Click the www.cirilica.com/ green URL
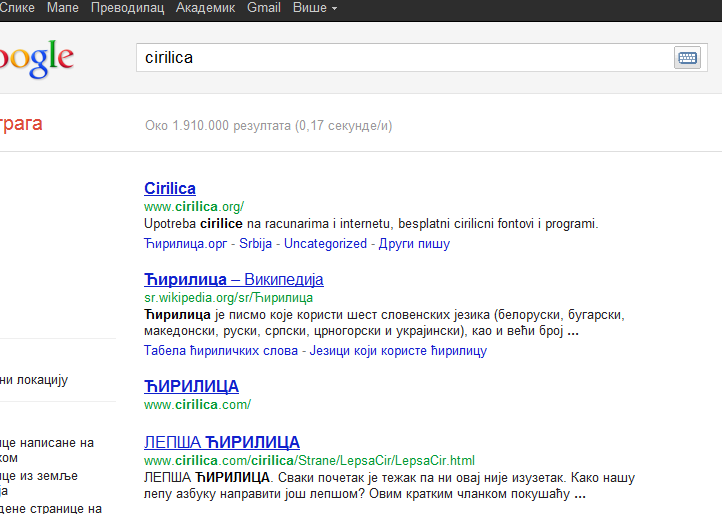Viewport: 722px width, 514px height. pyautogui.click(x=198, y=404)
